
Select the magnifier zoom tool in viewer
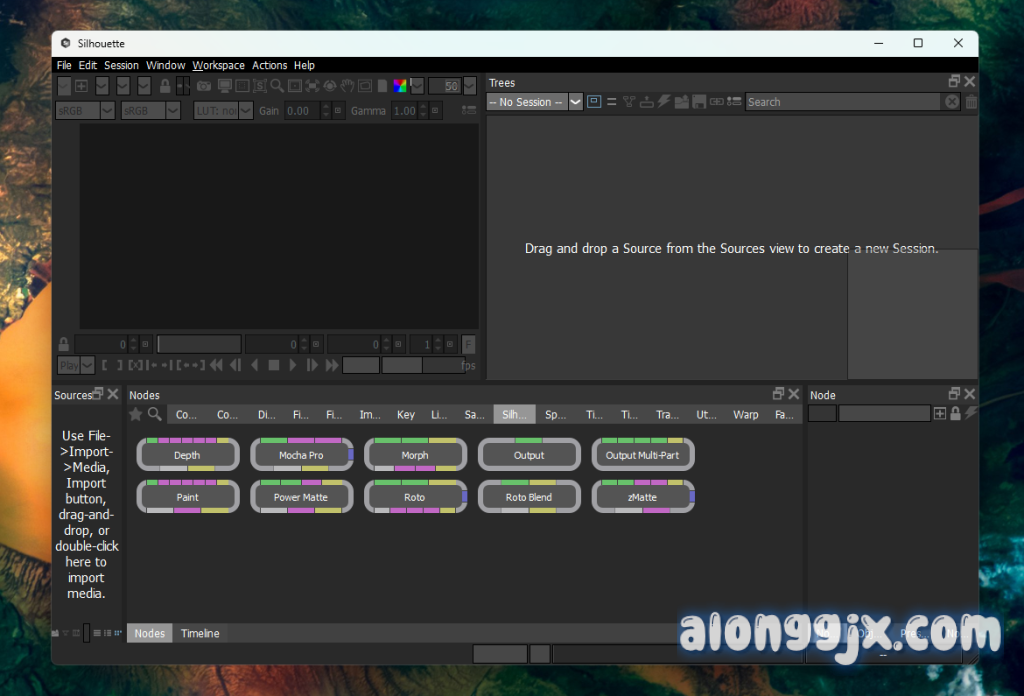pos(277,86)
